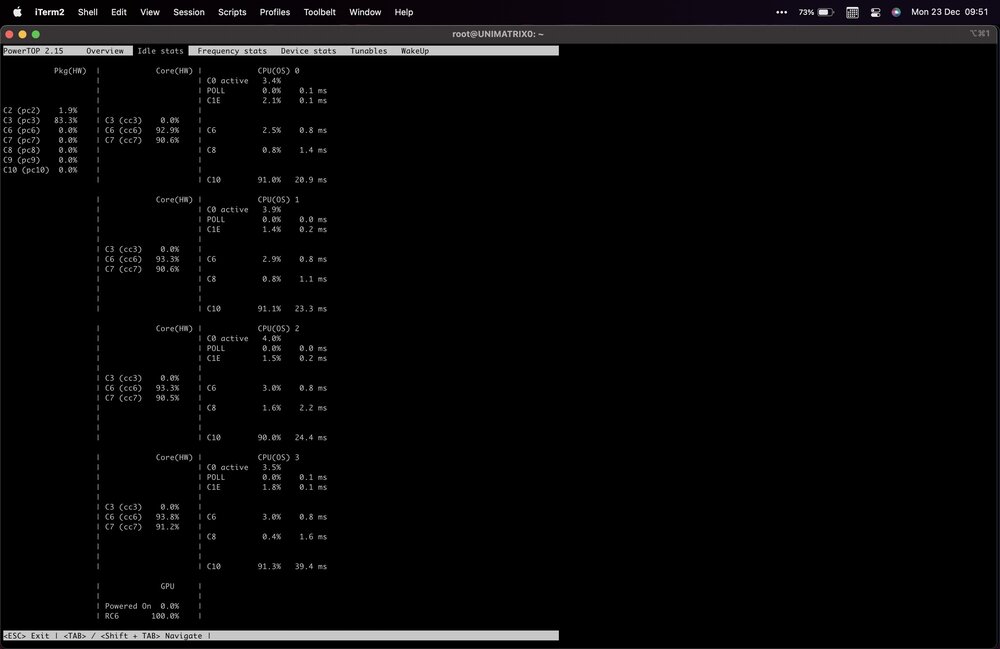Click the CPU(OS) 1 header
The height and width of the screenshot is (649, 1000).
(278, 200)
